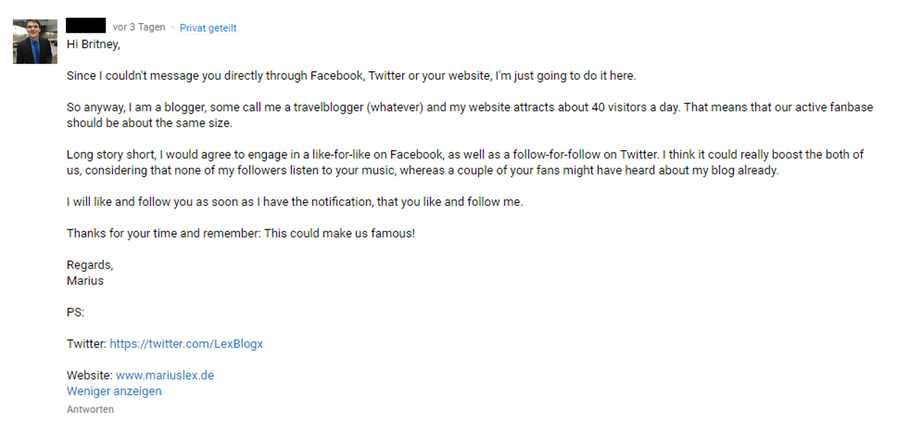Click the 'Hi Britney,' greeting line
This screenshot has width=900, height=434.
point(94,44)
